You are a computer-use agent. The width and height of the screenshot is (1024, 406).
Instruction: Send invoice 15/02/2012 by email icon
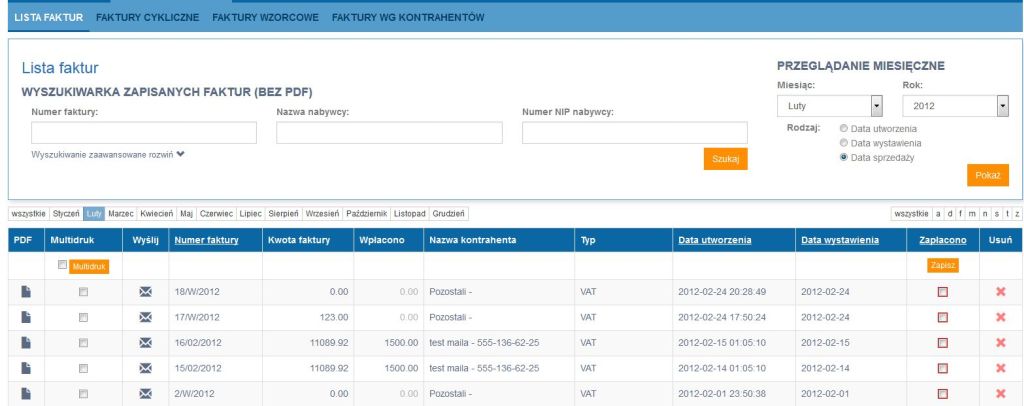point(146,369)
